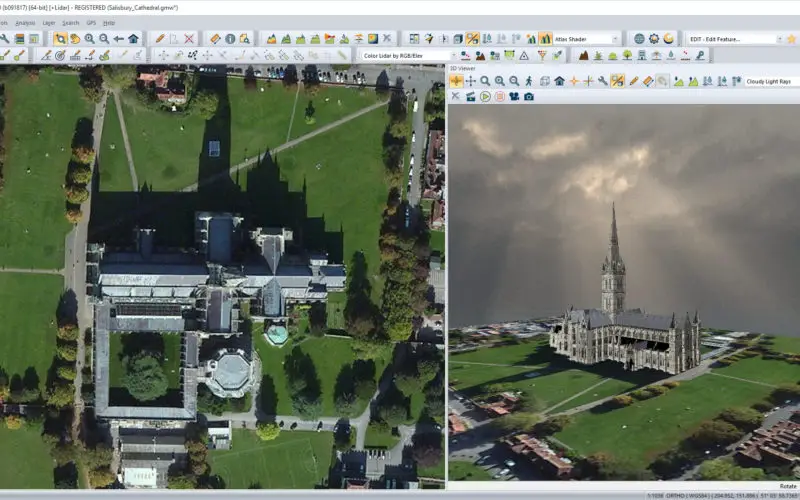800x500 pixels.
Task: Open the wrench settings in 3D Viewer
Action: 603,81
